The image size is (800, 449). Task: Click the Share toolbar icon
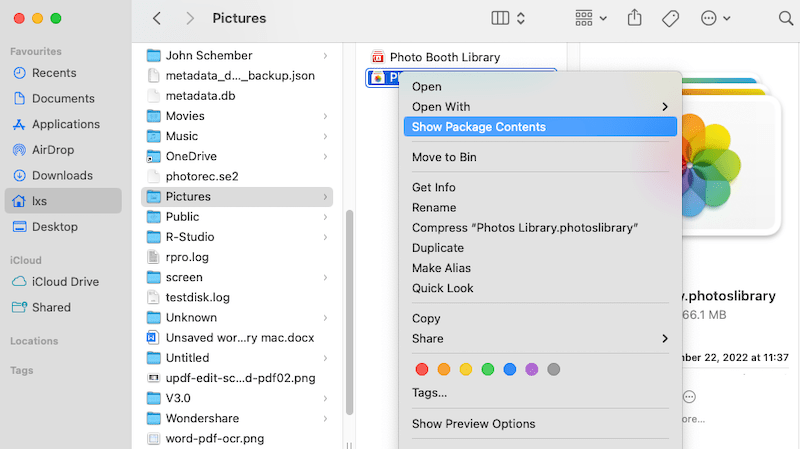tap(635, 18)
